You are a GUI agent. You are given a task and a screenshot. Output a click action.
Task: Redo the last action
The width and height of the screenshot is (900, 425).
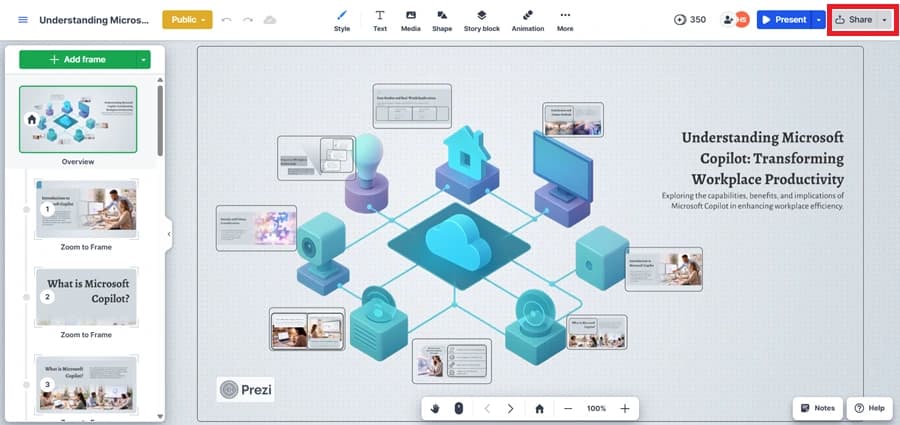[247, 20]
